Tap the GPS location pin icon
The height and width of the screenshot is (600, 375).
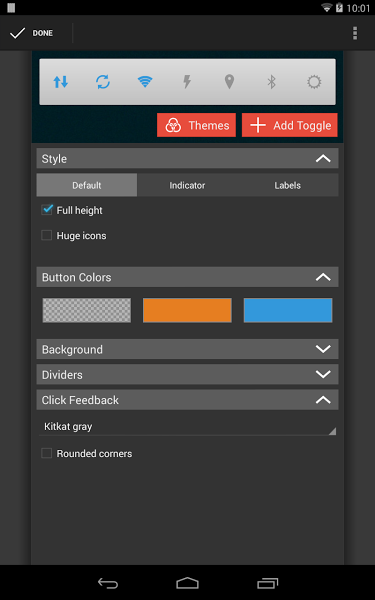pyautogui.click(x=229, y=82)
